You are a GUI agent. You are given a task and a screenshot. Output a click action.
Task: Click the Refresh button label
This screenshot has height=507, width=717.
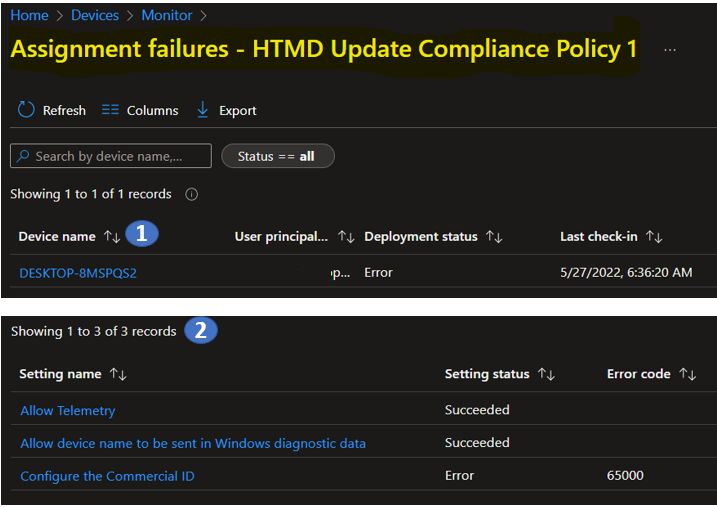tap(64, 110)
